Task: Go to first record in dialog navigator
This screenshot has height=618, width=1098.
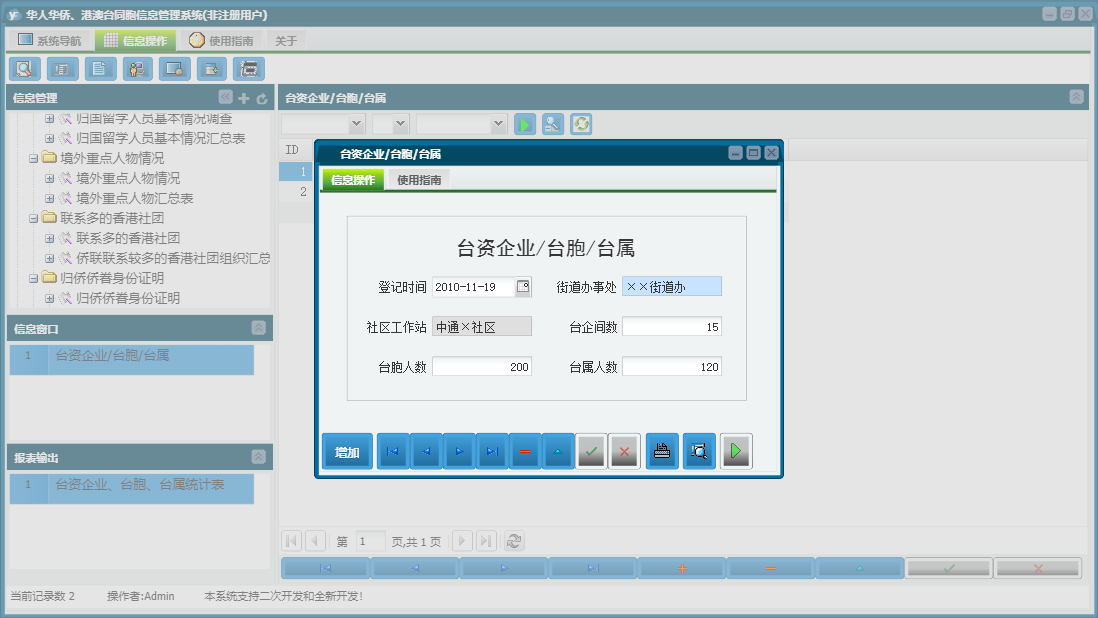Action: [x=393, y=451]
